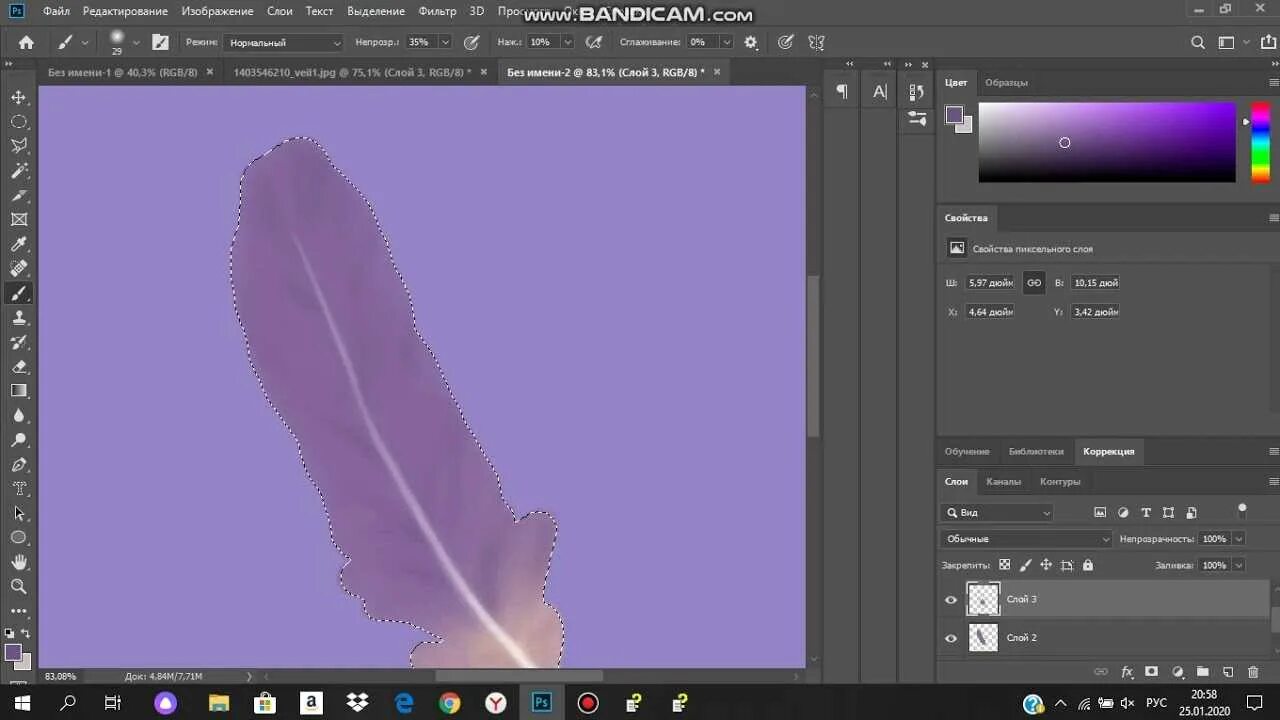
Task: Expand smoothing 0% dropdown arrow
Action: 726,42
